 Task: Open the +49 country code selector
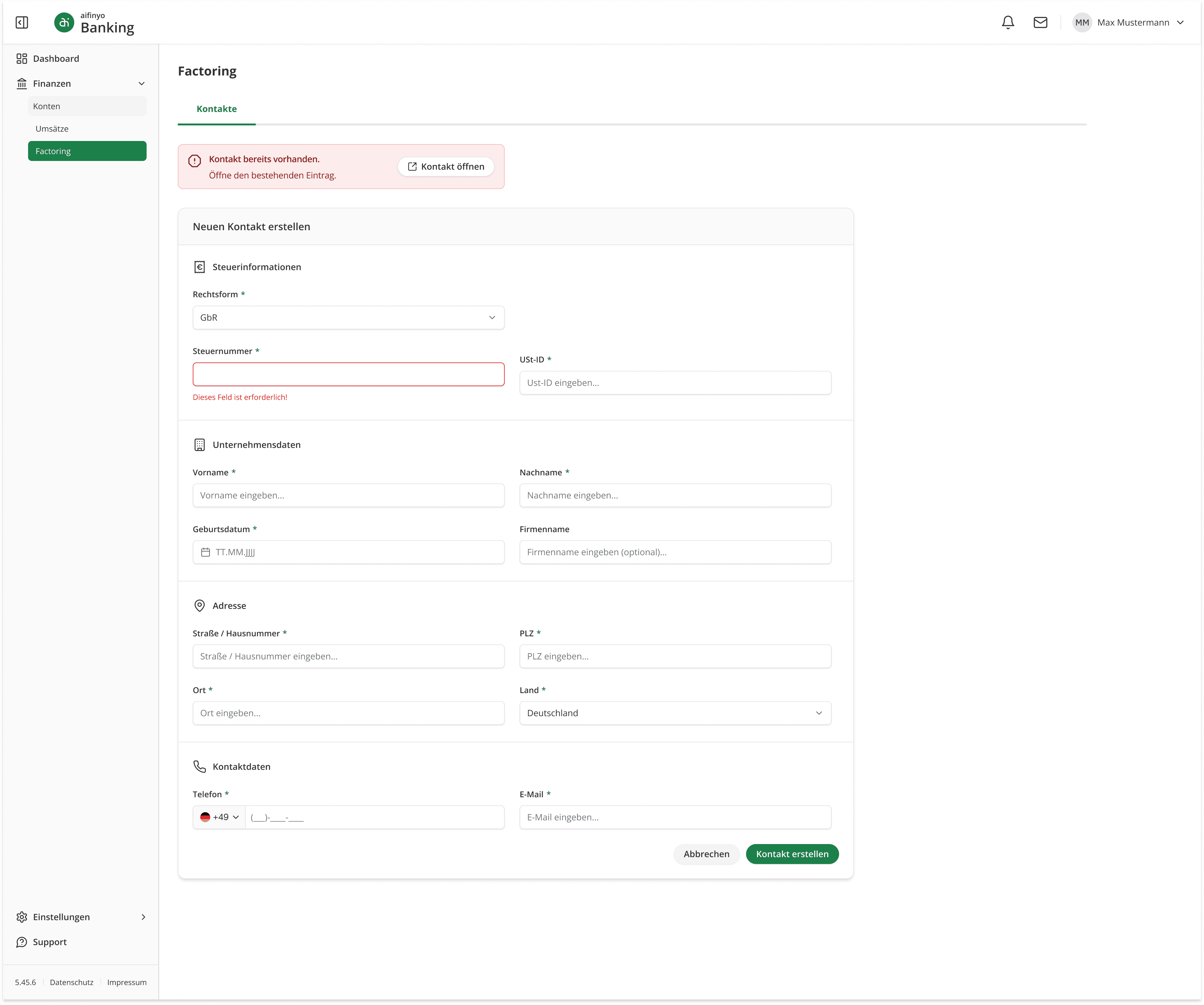tap(220, 817)
